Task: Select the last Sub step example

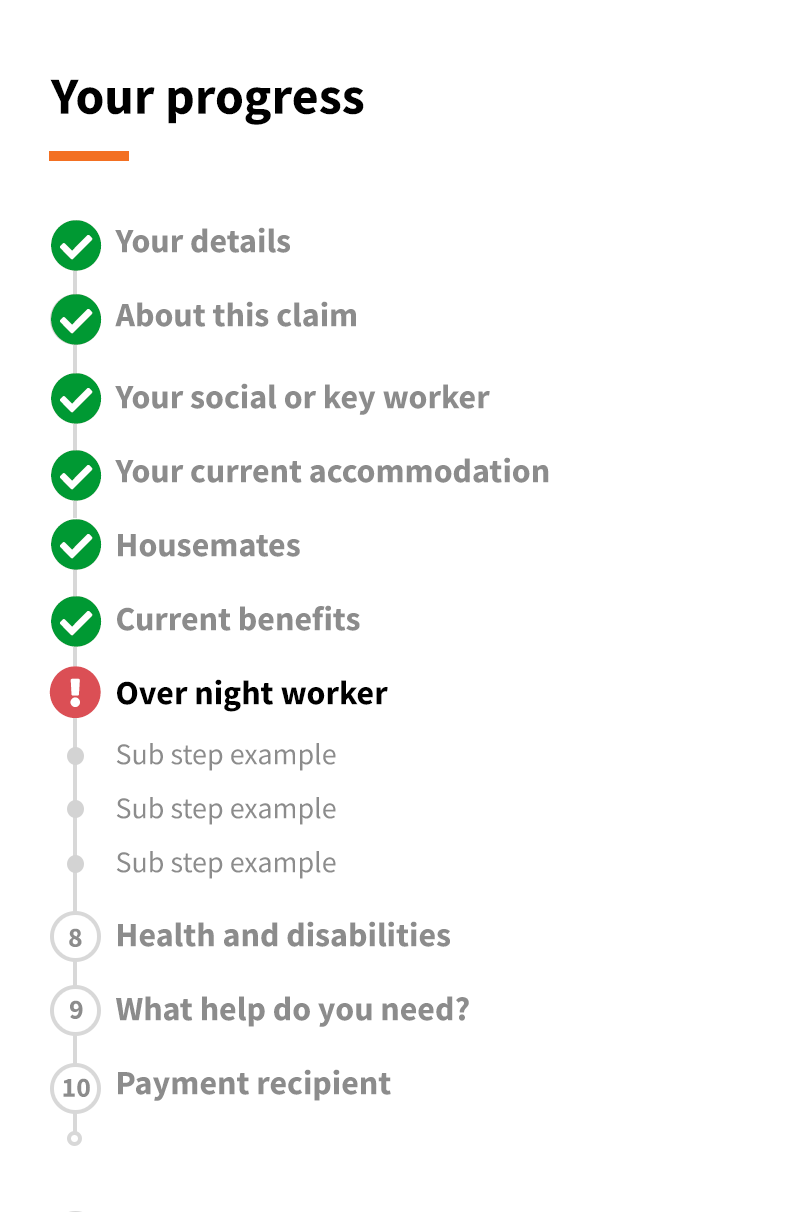Action: pyautogui.click(x=225, y=863)
